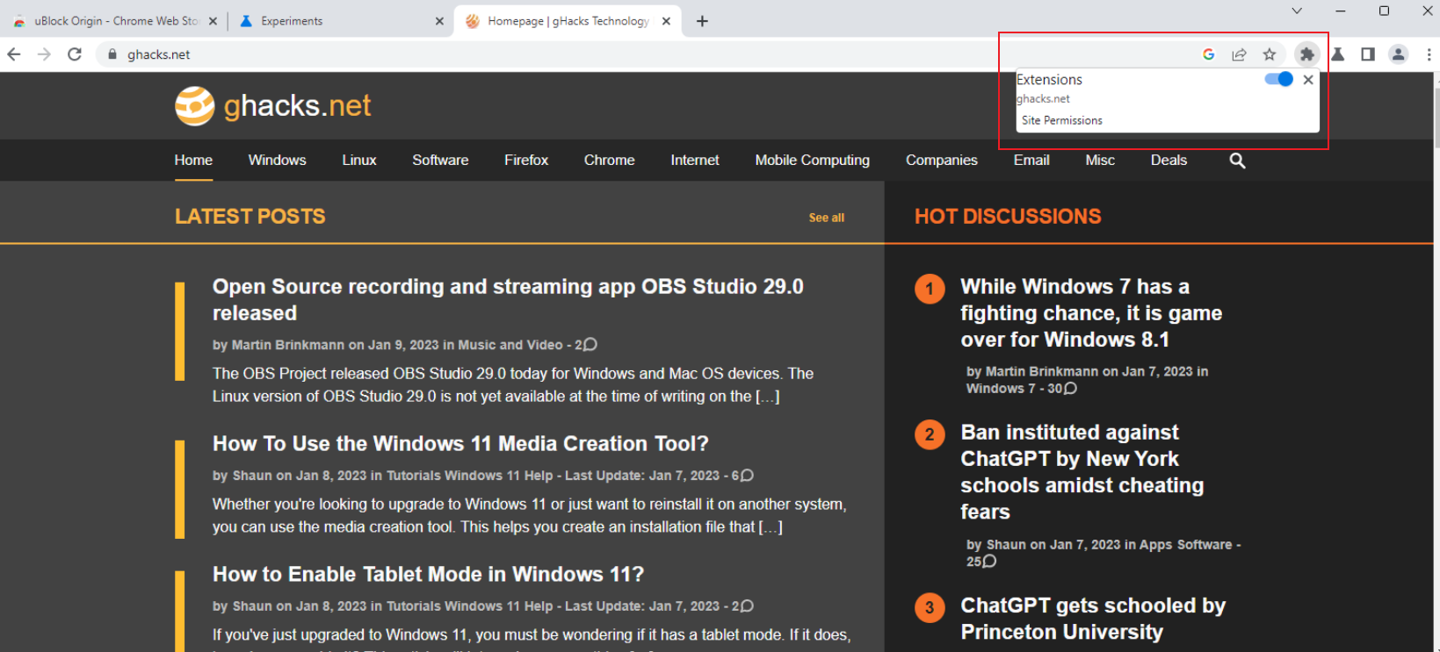The height and width of the screenshot is (652, 1440).
Task: Click the Extensions puzzle piece icon
Action: coord(1306,54)
